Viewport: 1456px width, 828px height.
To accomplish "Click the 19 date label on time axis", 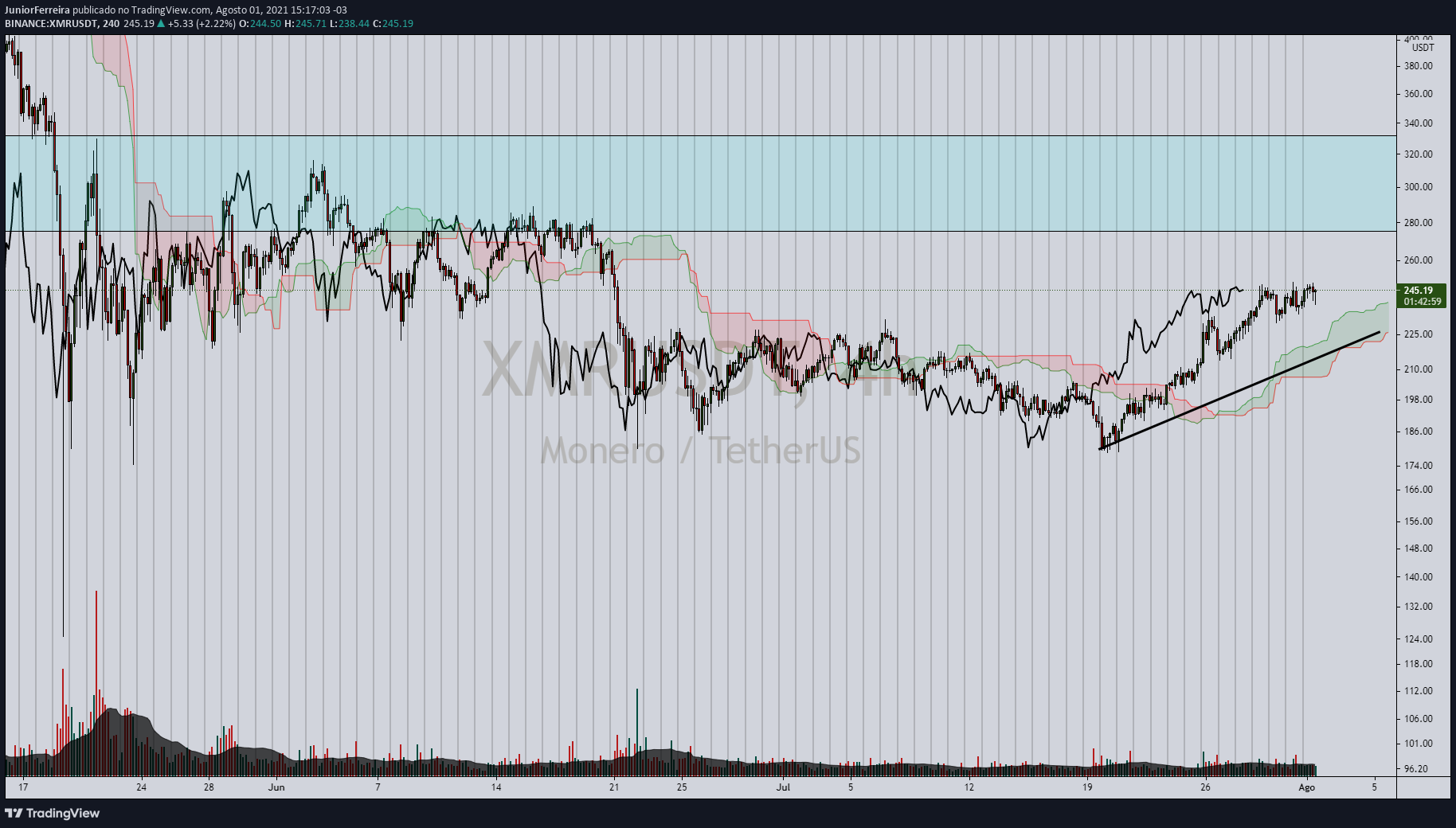I will (1087, 787).
